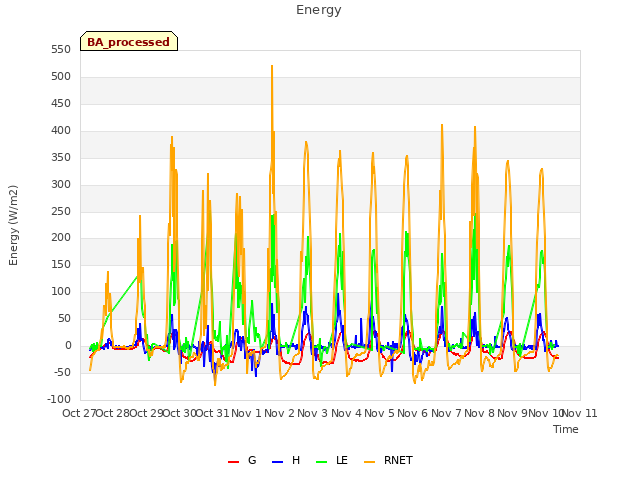Toggle the LE series legend entry
This screenshot has width=640, height=480.
click(332, 460)
